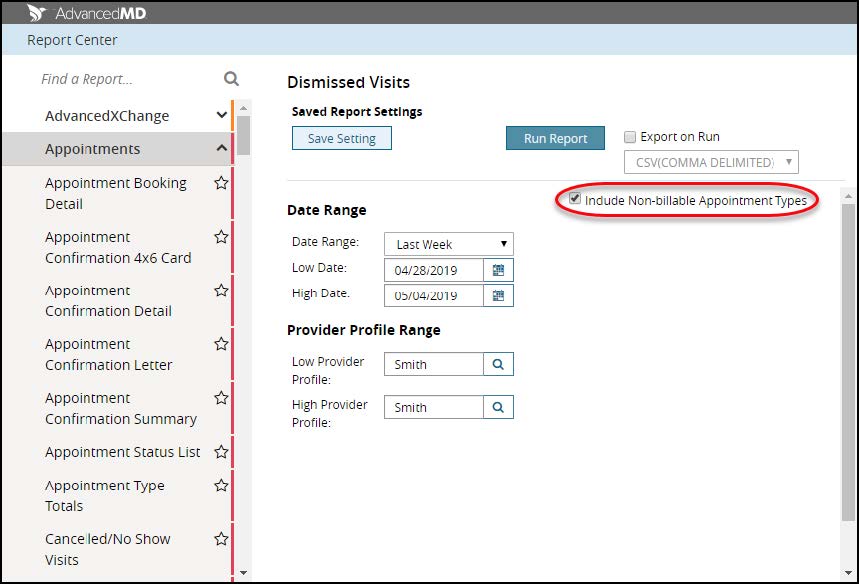Viewport: 859px width, 584px height.
Task: Open Appointment Confirmation Letter report
Action: (108, 354)
